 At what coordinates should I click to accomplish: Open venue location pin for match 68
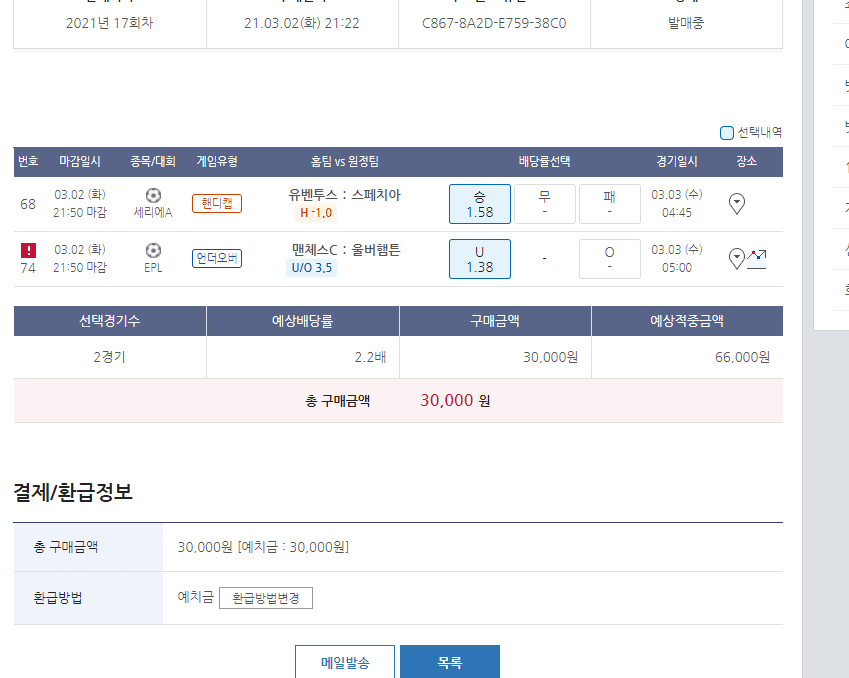tap(737, 204)
